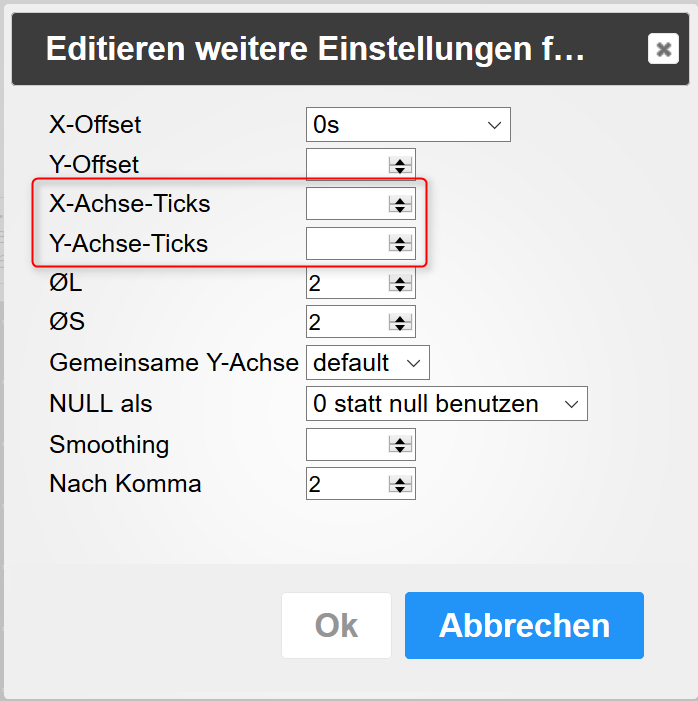The height and width of the screenshot is (701, 698).
Task: Click the Nach Komma stepper arrows
Action: click(400, 485)
